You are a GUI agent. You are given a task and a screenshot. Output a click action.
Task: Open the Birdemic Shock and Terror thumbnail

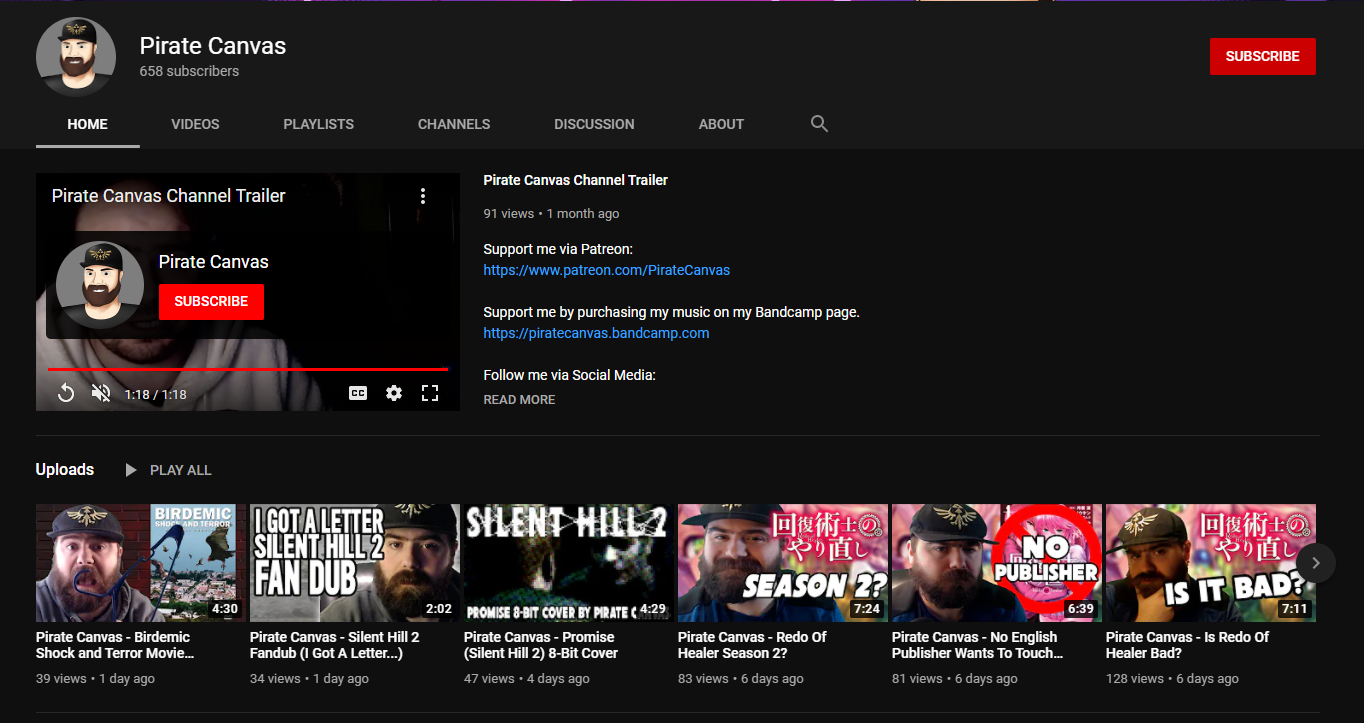[x=141, y=563]
